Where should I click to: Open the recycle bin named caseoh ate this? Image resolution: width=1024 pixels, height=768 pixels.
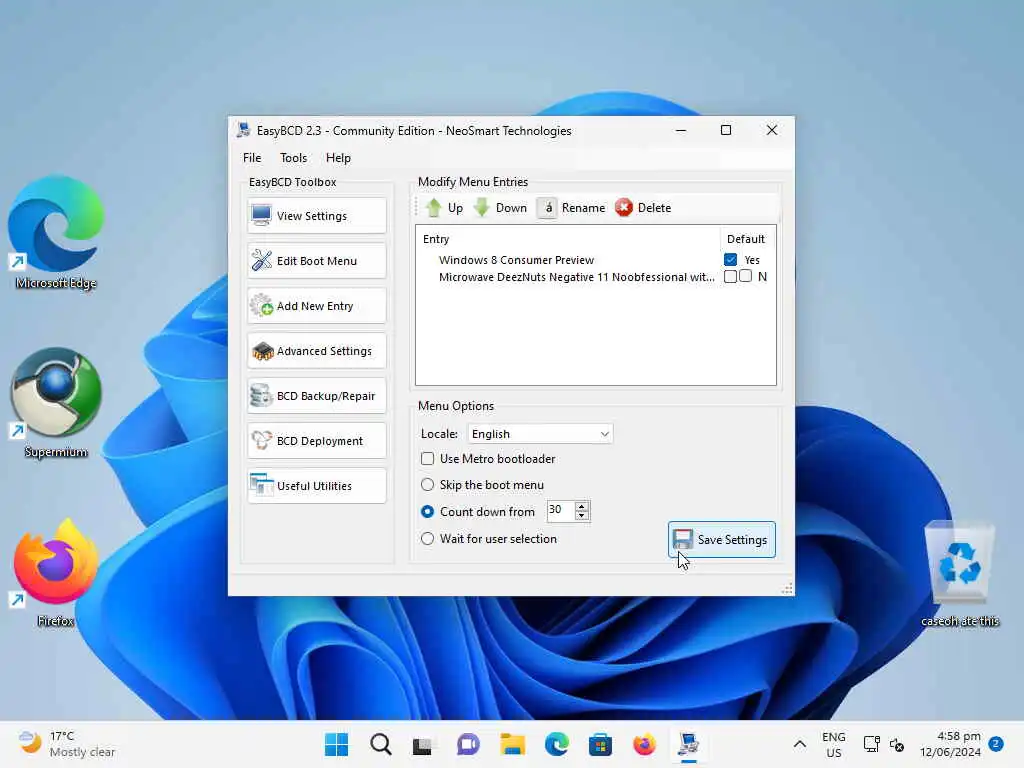[959, 573]
